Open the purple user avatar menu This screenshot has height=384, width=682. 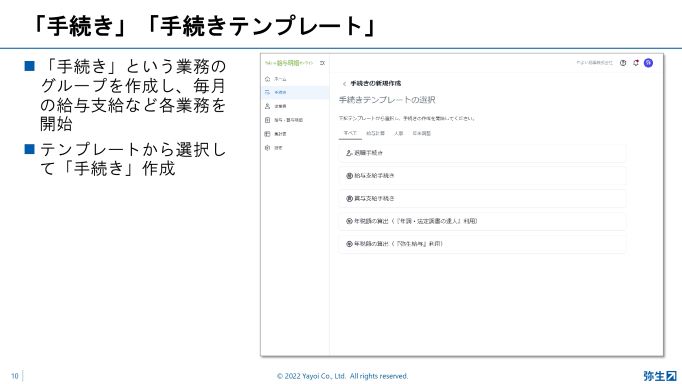pos(648,63)
